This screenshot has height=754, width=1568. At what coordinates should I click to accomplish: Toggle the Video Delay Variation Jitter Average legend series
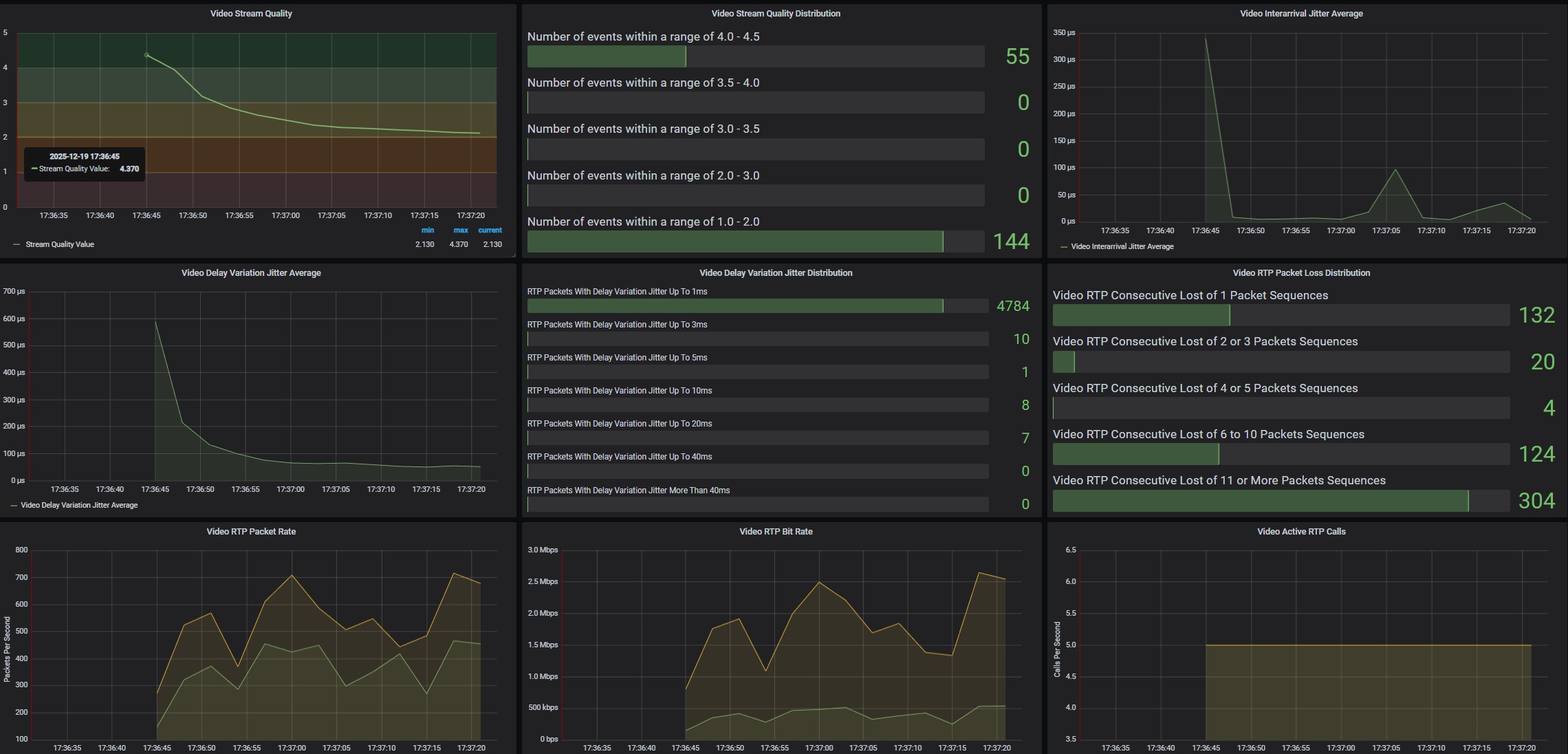point(79,505)
